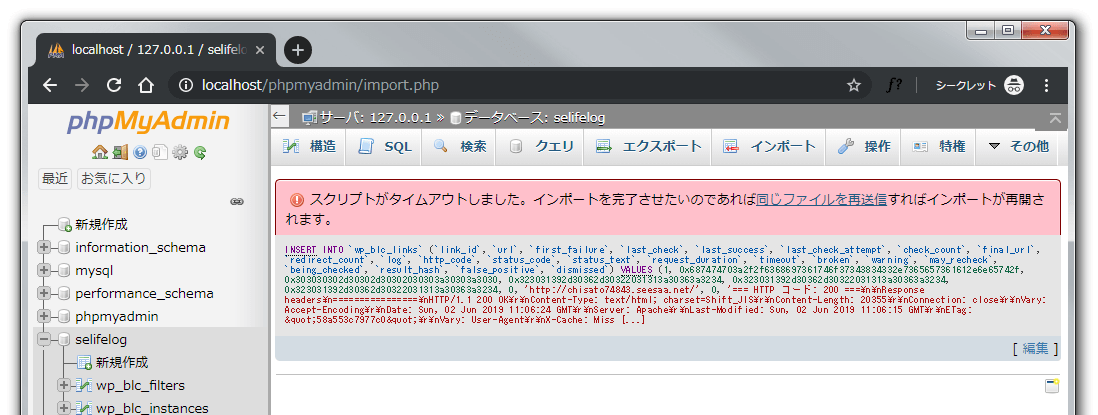
Task: Select the お気に入り favorites tab in sidebar
Action: pyautogui.click(x=113, y=179)
